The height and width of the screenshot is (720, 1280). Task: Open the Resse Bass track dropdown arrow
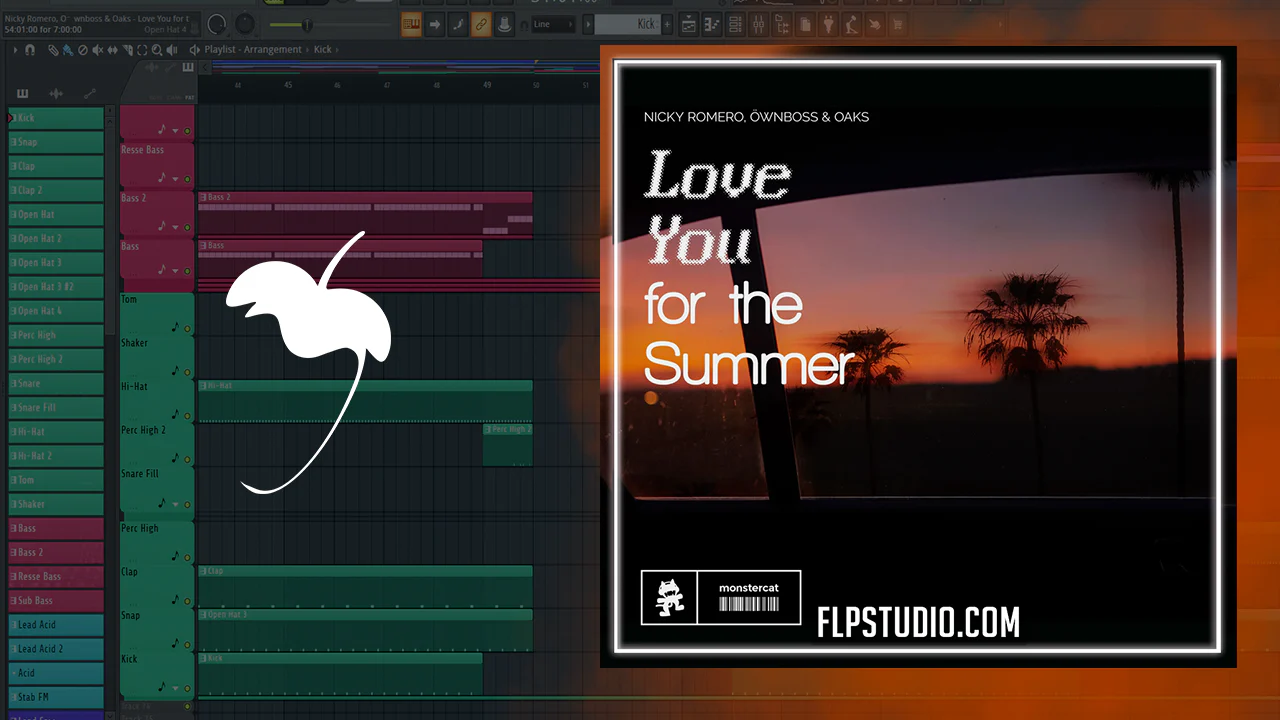175,180
